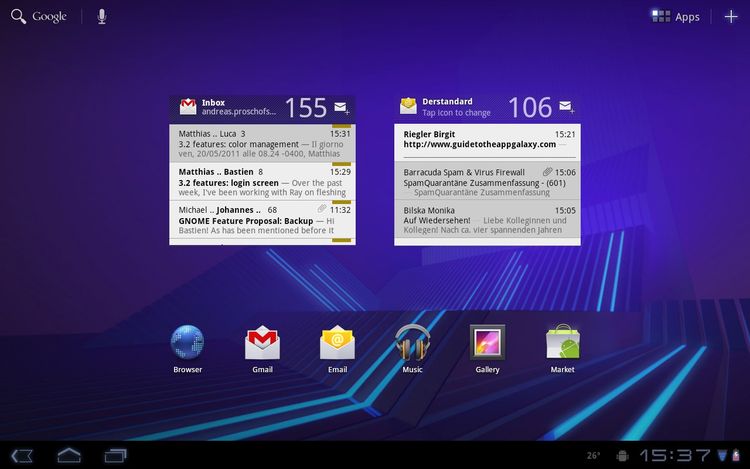Screen dimensions: 750x469
Task: Open the Recent Apps switcher
Action: click(x=116, y=455)
